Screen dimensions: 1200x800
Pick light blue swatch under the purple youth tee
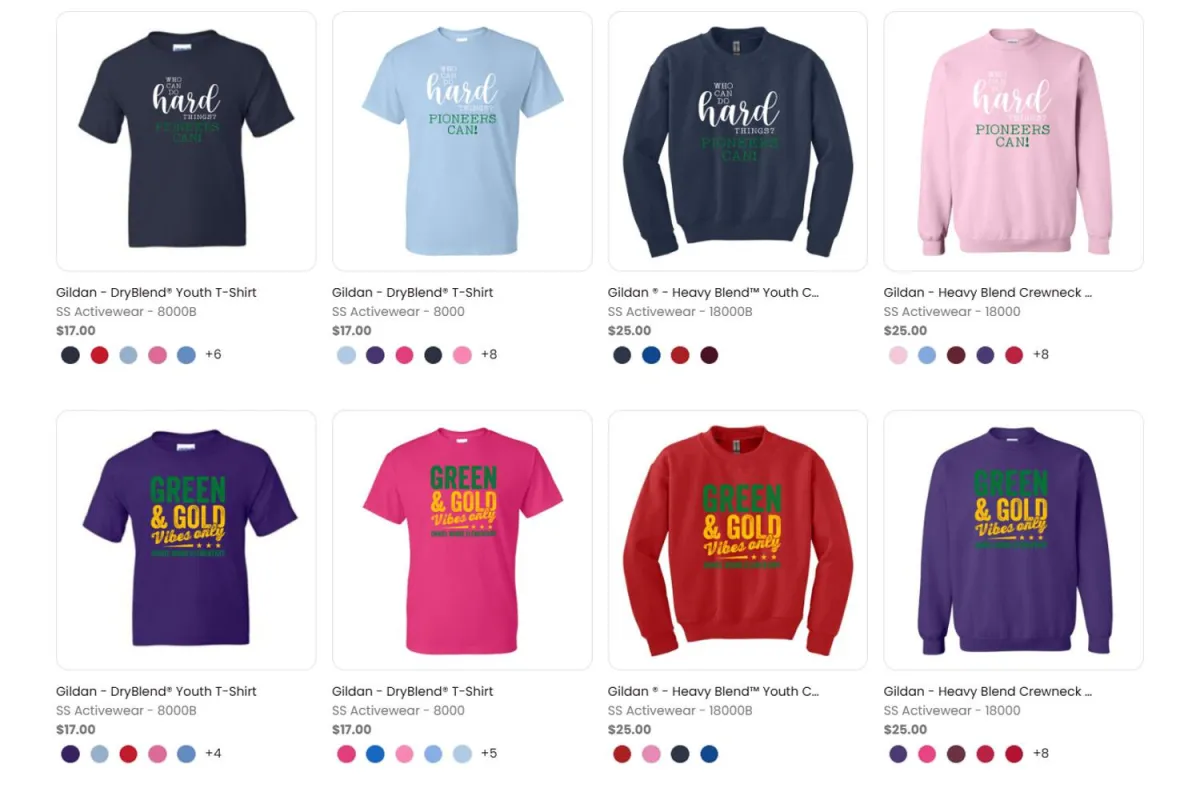coord(99,754)
